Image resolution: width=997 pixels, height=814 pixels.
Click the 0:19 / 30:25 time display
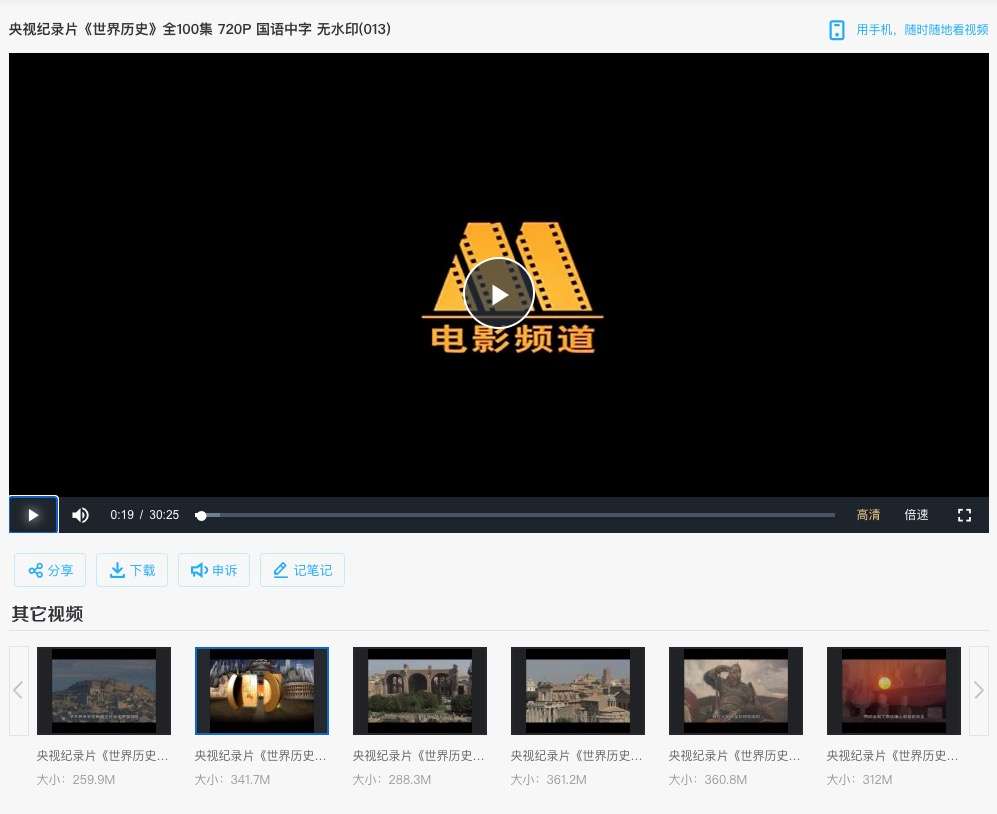tap(144, 514)
